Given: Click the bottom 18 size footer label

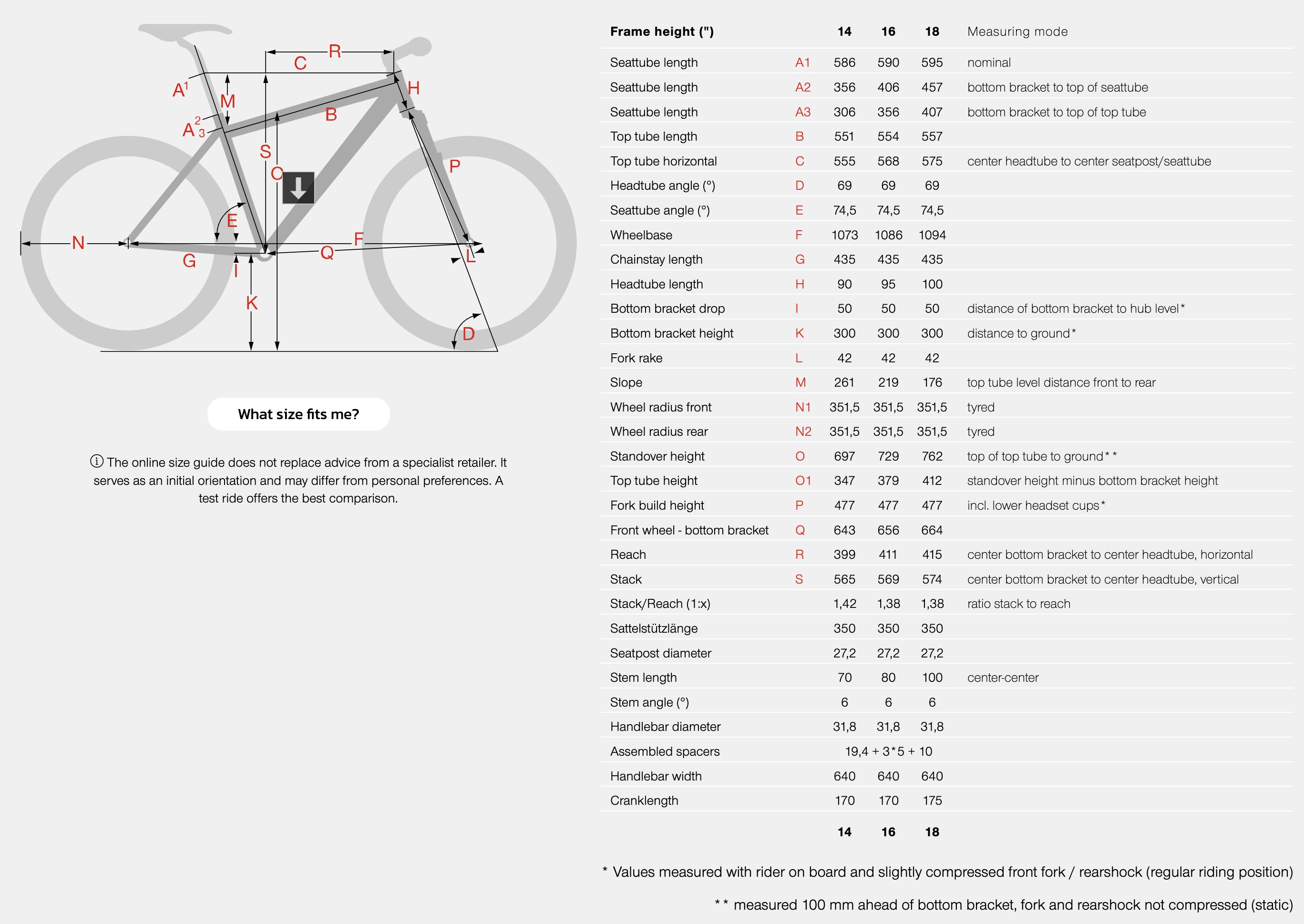Looking at the screenshot, I should 932,832.
